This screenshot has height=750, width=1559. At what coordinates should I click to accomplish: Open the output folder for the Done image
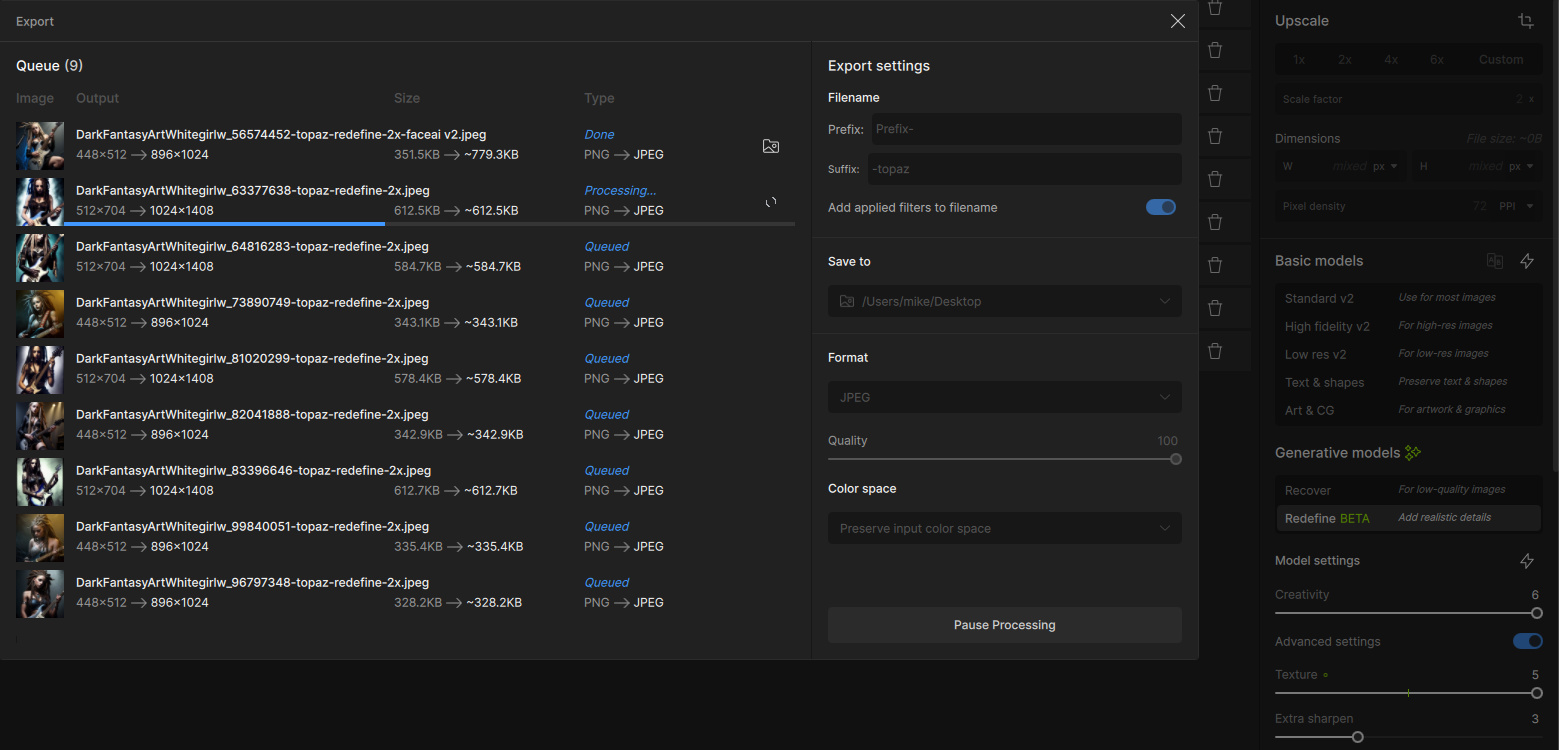(770, 146)
